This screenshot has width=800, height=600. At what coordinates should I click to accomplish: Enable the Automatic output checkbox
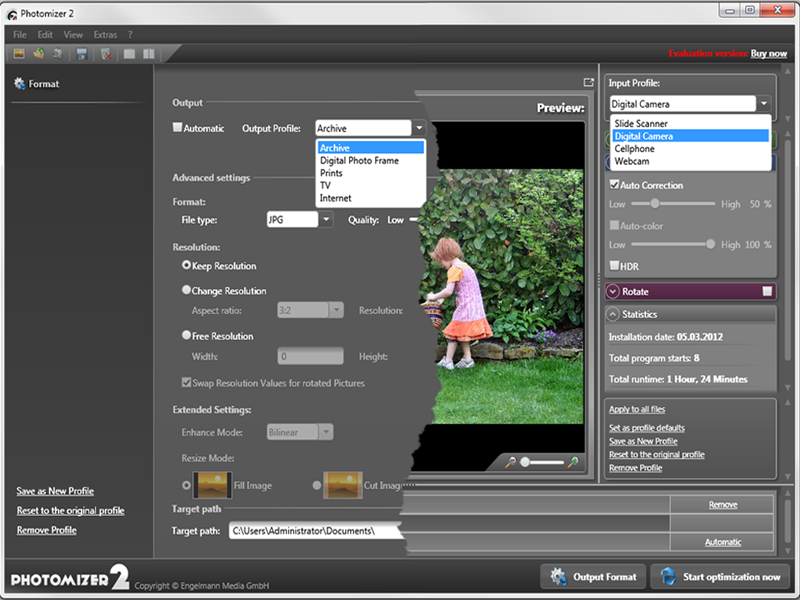pos(178,128)
